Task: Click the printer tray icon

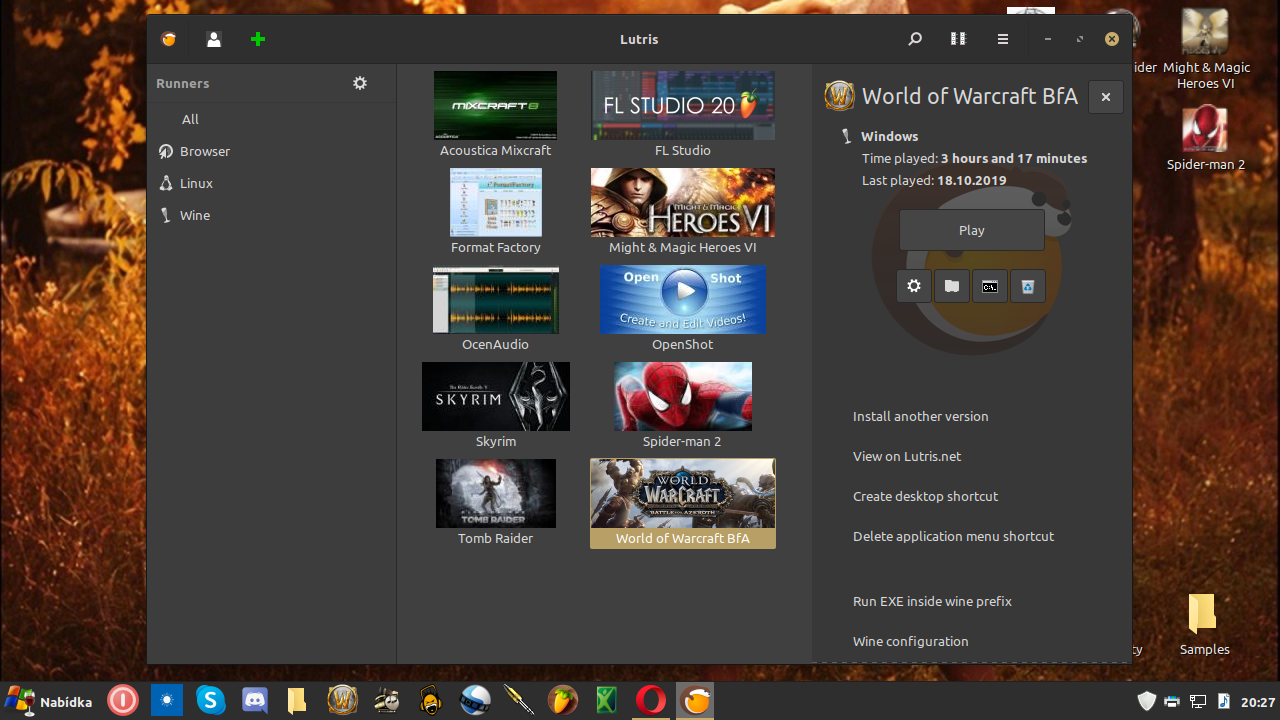Action: pyautogui.click(x=1172, y=702)
